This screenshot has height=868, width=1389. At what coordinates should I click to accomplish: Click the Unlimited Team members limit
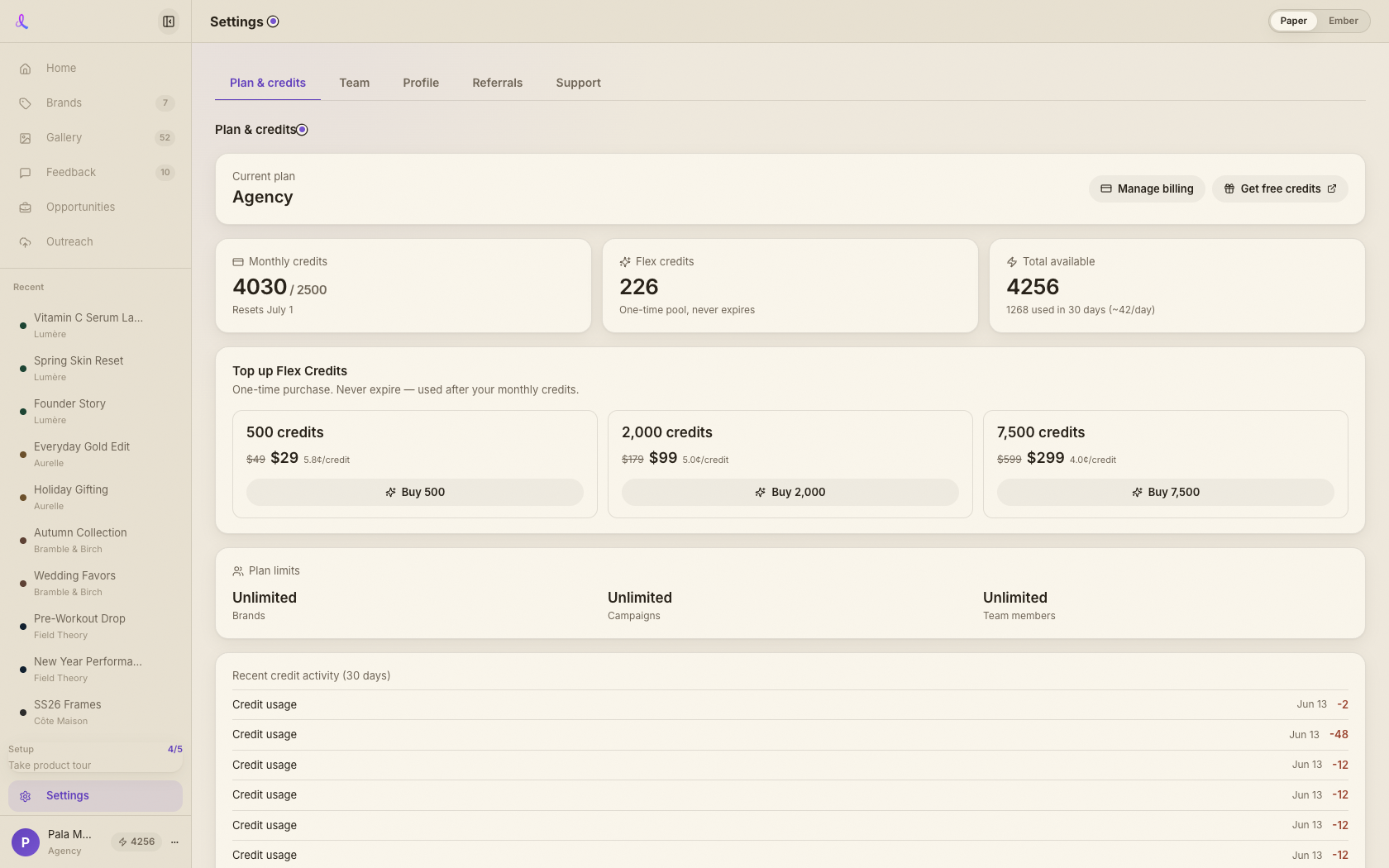pyautogui.click(x=1019, y=605)
